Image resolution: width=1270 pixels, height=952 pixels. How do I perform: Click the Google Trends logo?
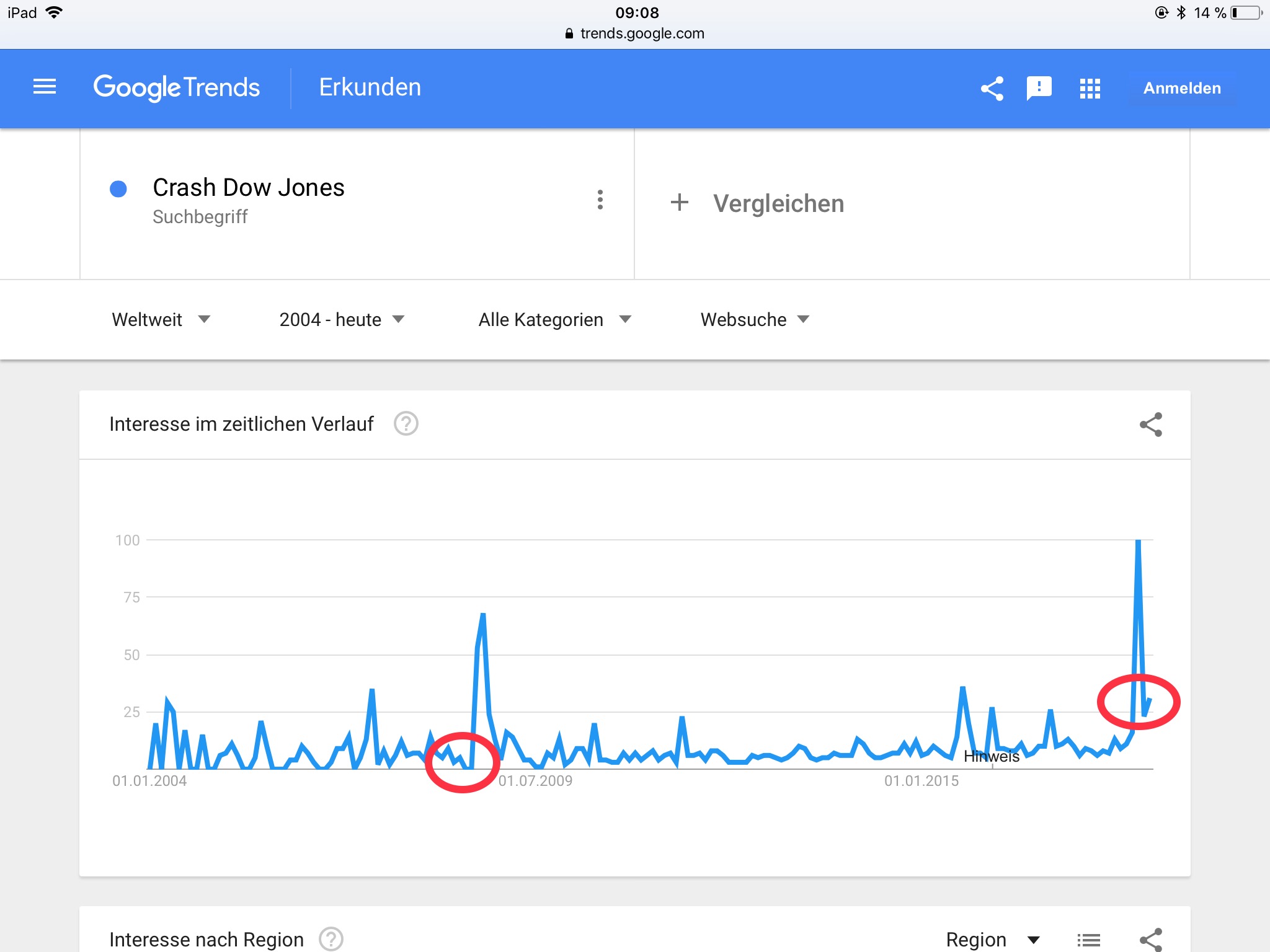pos(177,87)
